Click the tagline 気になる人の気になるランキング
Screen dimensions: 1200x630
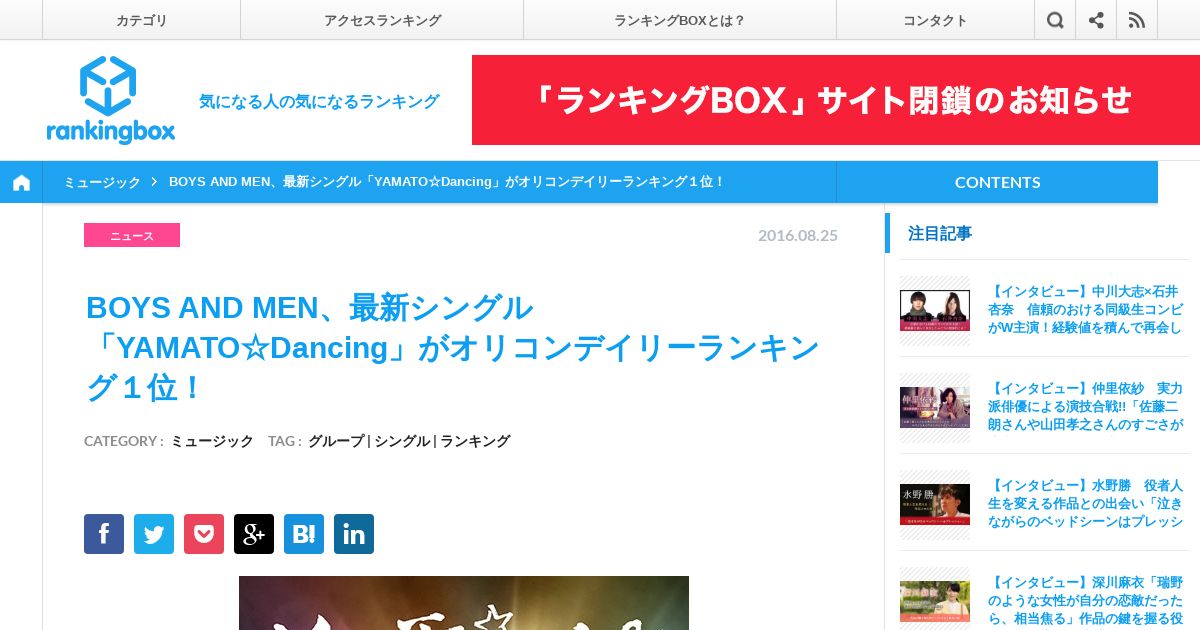(x=319, y=101)
